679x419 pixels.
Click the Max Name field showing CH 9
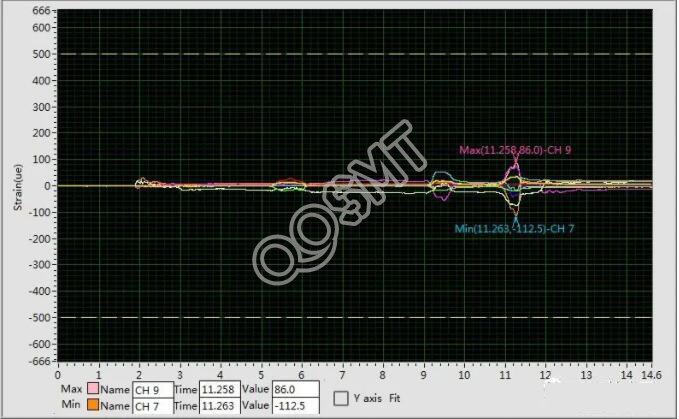click(152, 390)
